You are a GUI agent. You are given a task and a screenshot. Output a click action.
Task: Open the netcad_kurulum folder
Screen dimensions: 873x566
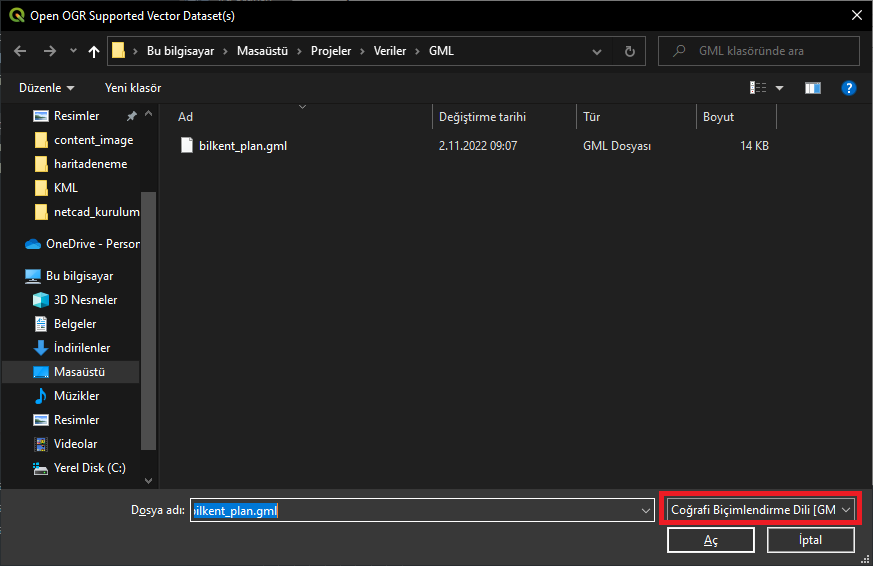point(96,211)
